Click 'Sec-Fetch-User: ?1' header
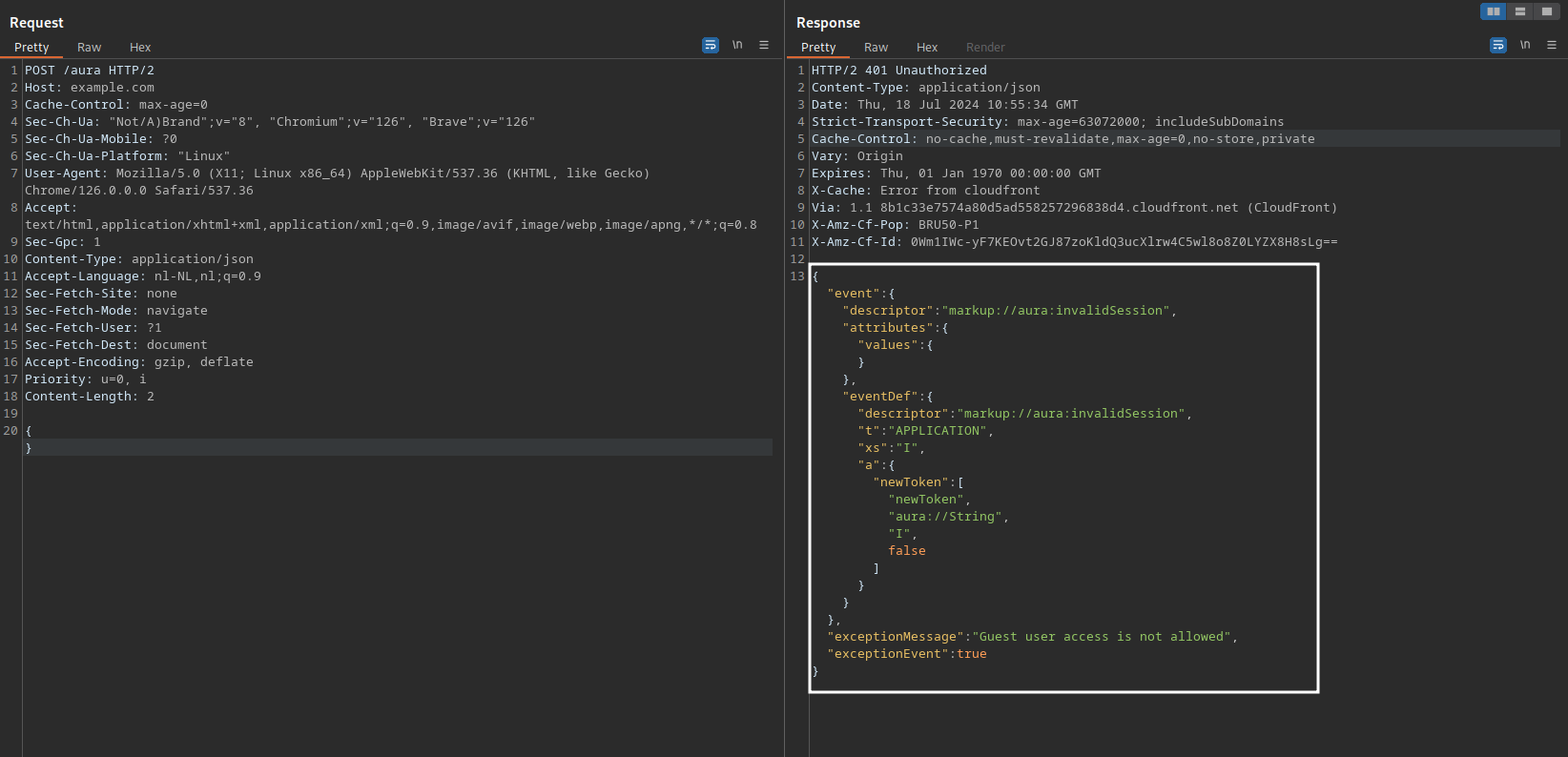This screenshot has width=1568, height=757. (93, 328)
